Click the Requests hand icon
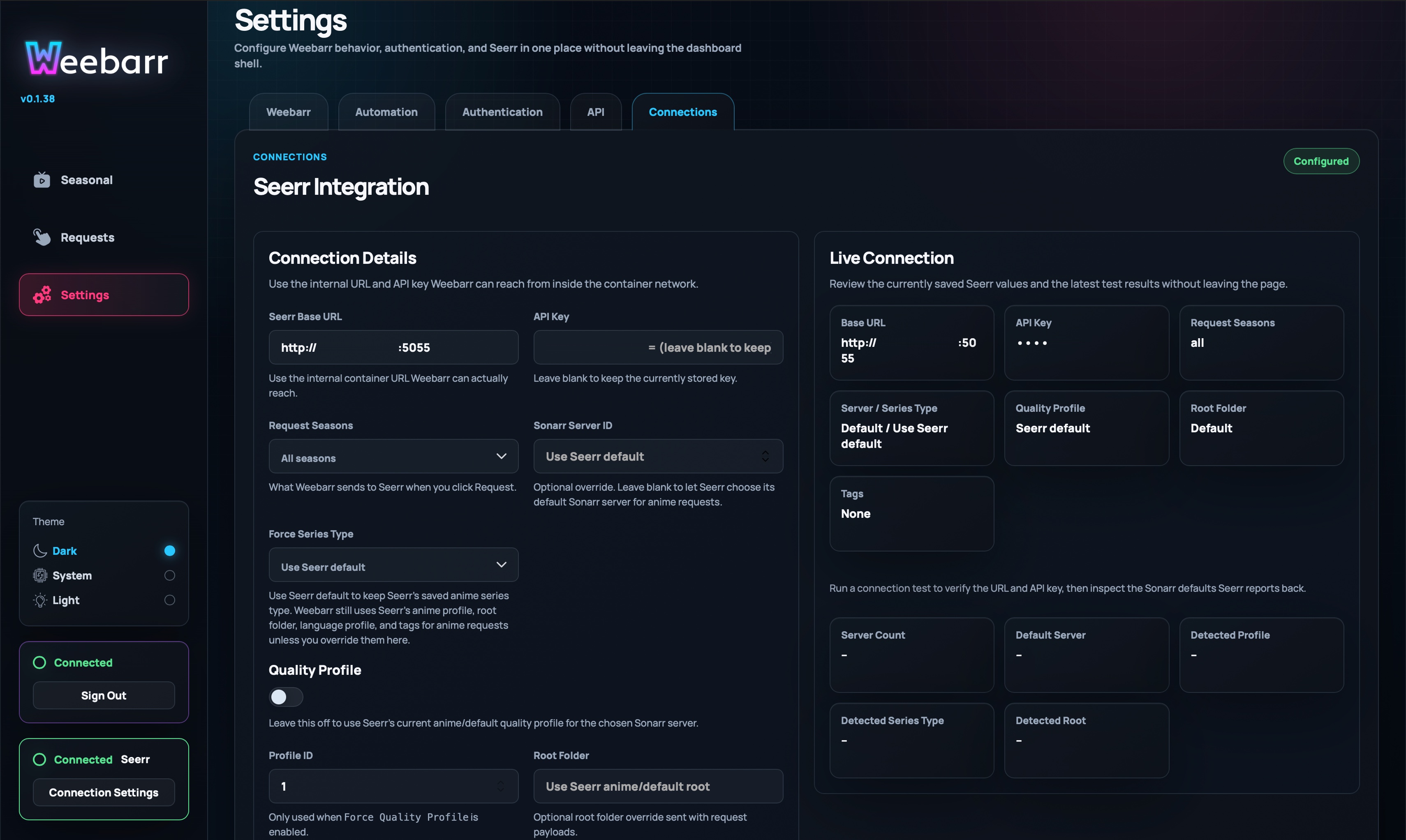Image resolution: width=1406 pixels, height=840 pixels. coord(42,237)
